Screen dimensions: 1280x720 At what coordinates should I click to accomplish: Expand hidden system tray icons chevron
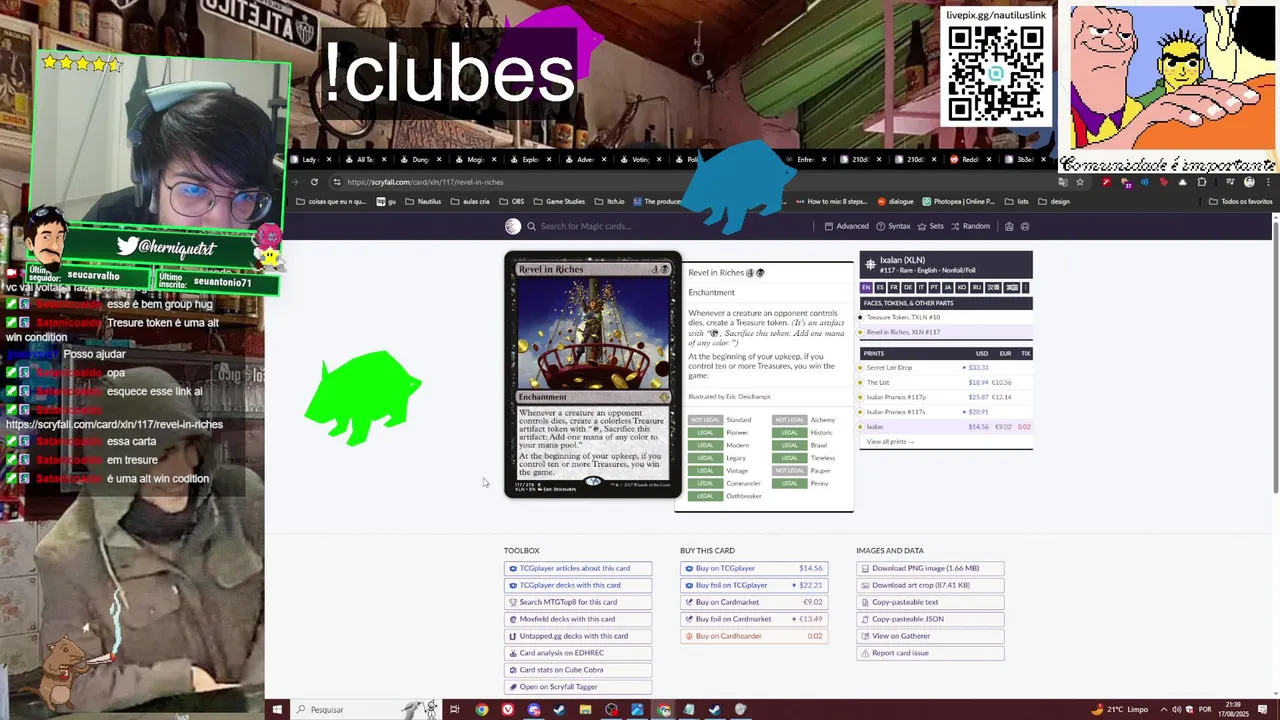pyautogui.click(x=1164, y=710)
